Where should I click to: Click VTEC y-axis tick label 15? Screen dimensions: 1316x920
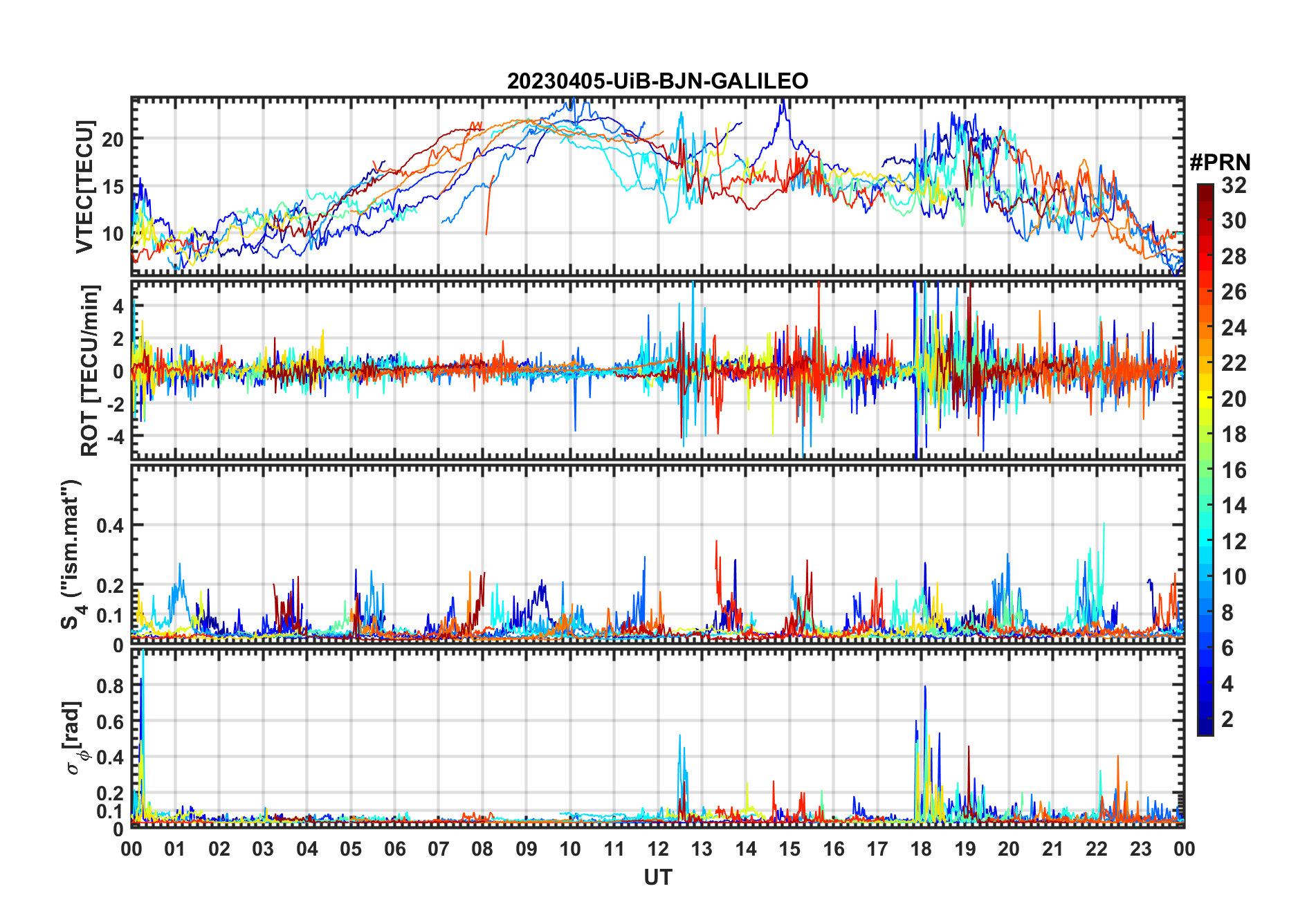113,187
